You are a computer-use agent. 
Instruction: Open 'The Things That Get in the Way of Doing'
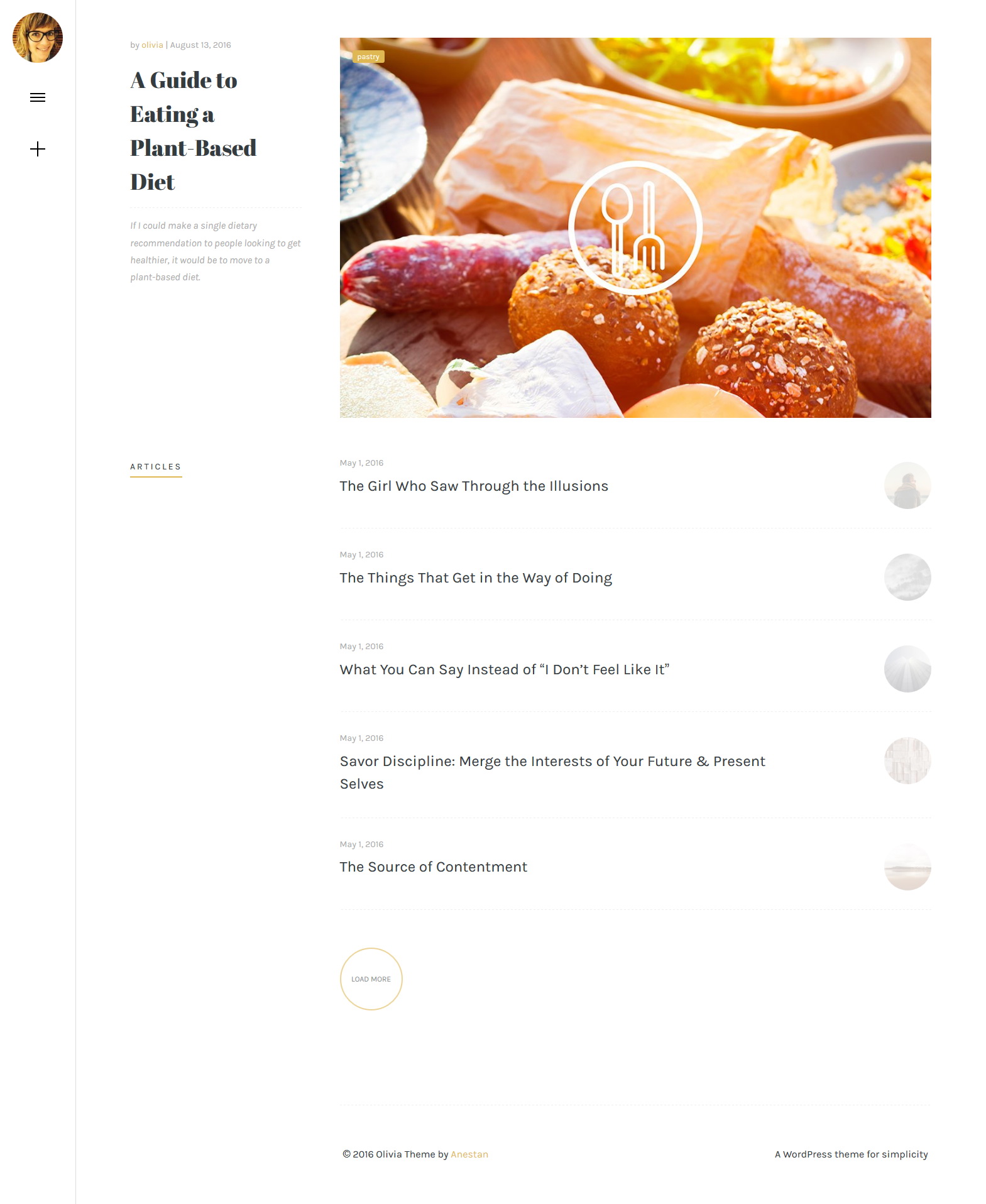(476, 578)
